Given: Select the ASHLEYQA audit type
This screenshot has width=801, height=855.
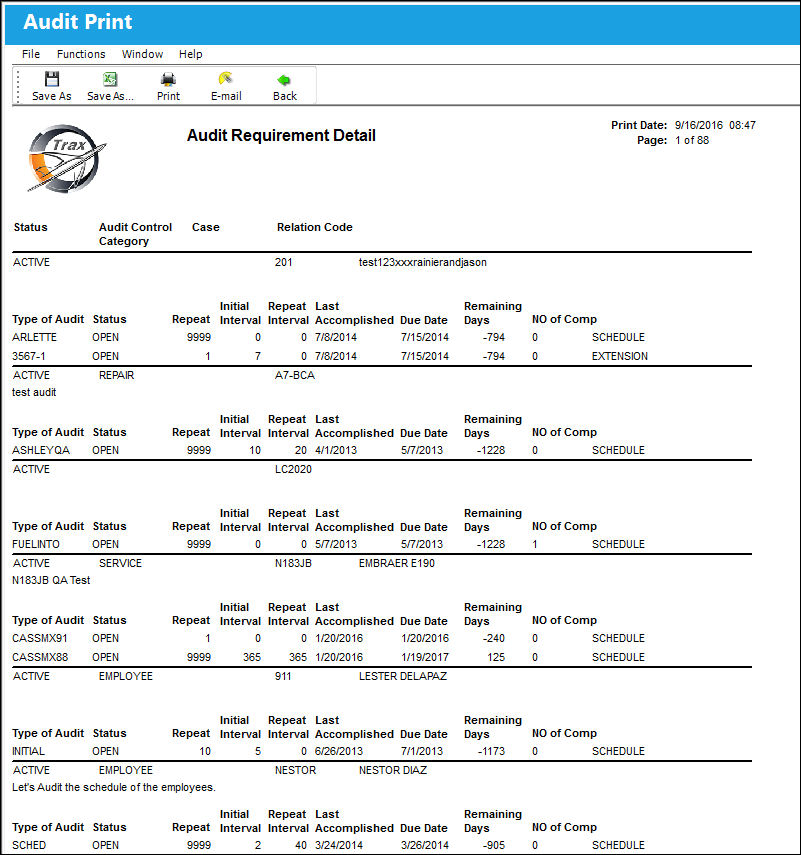Looking at the screenshot, I should (41, 450).
